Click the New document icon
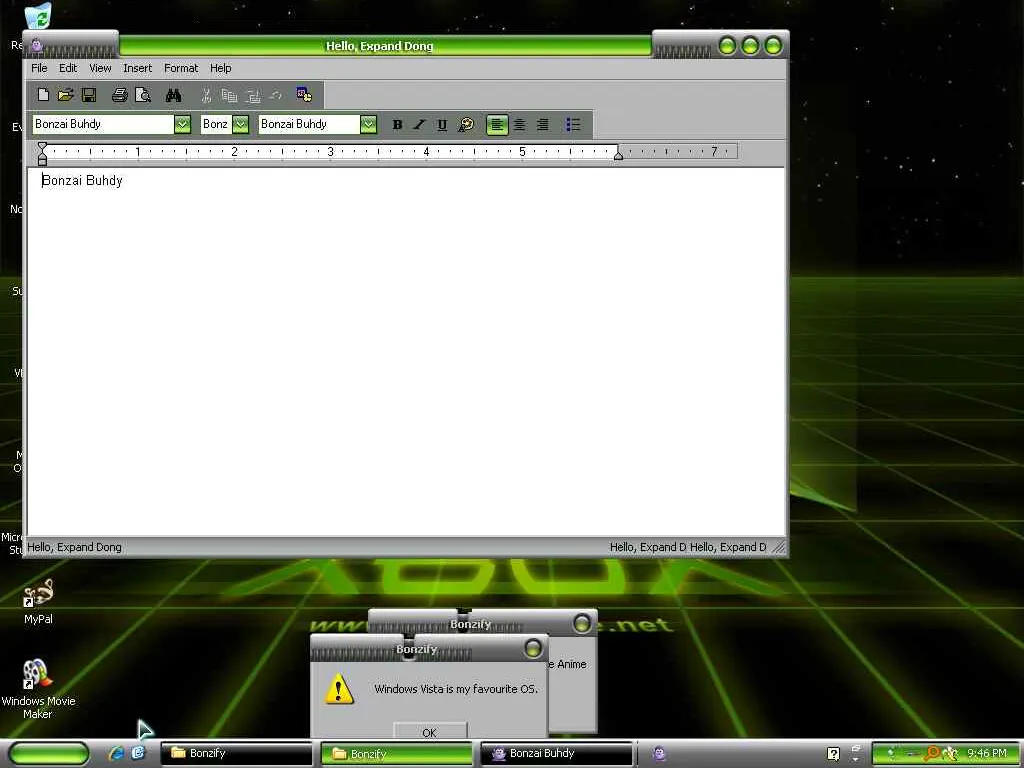The image size is (1024, 768). (x=43, y=95)
